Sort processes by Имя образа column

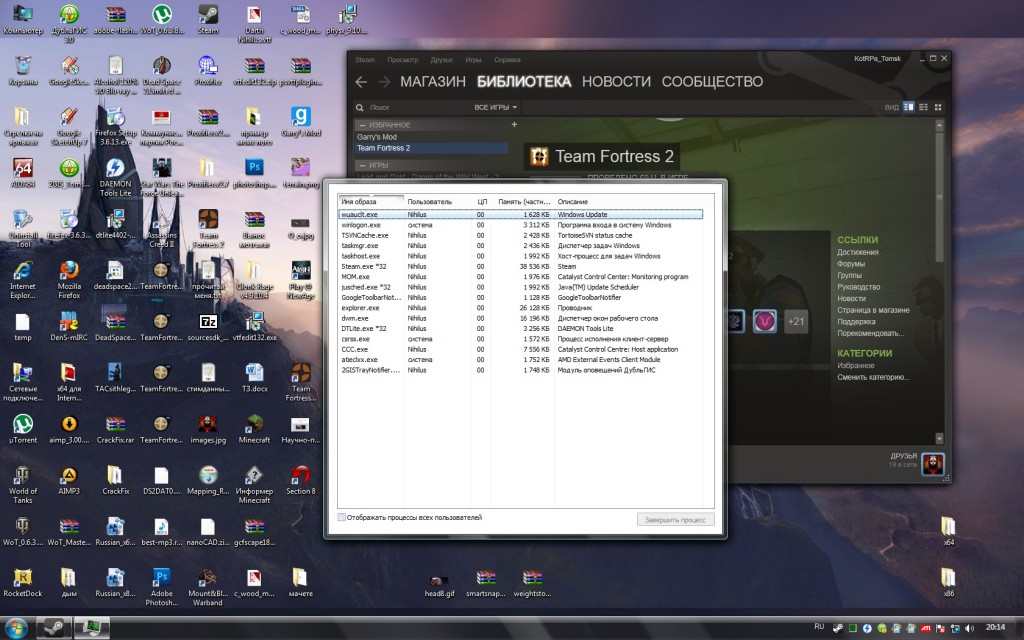point(371,201)
